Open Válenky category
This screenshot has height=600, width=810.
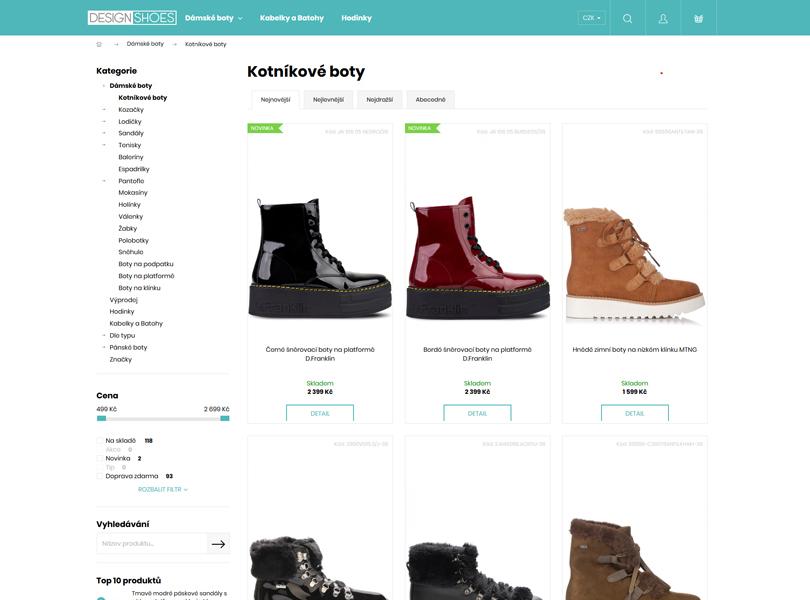click(131, 217)
